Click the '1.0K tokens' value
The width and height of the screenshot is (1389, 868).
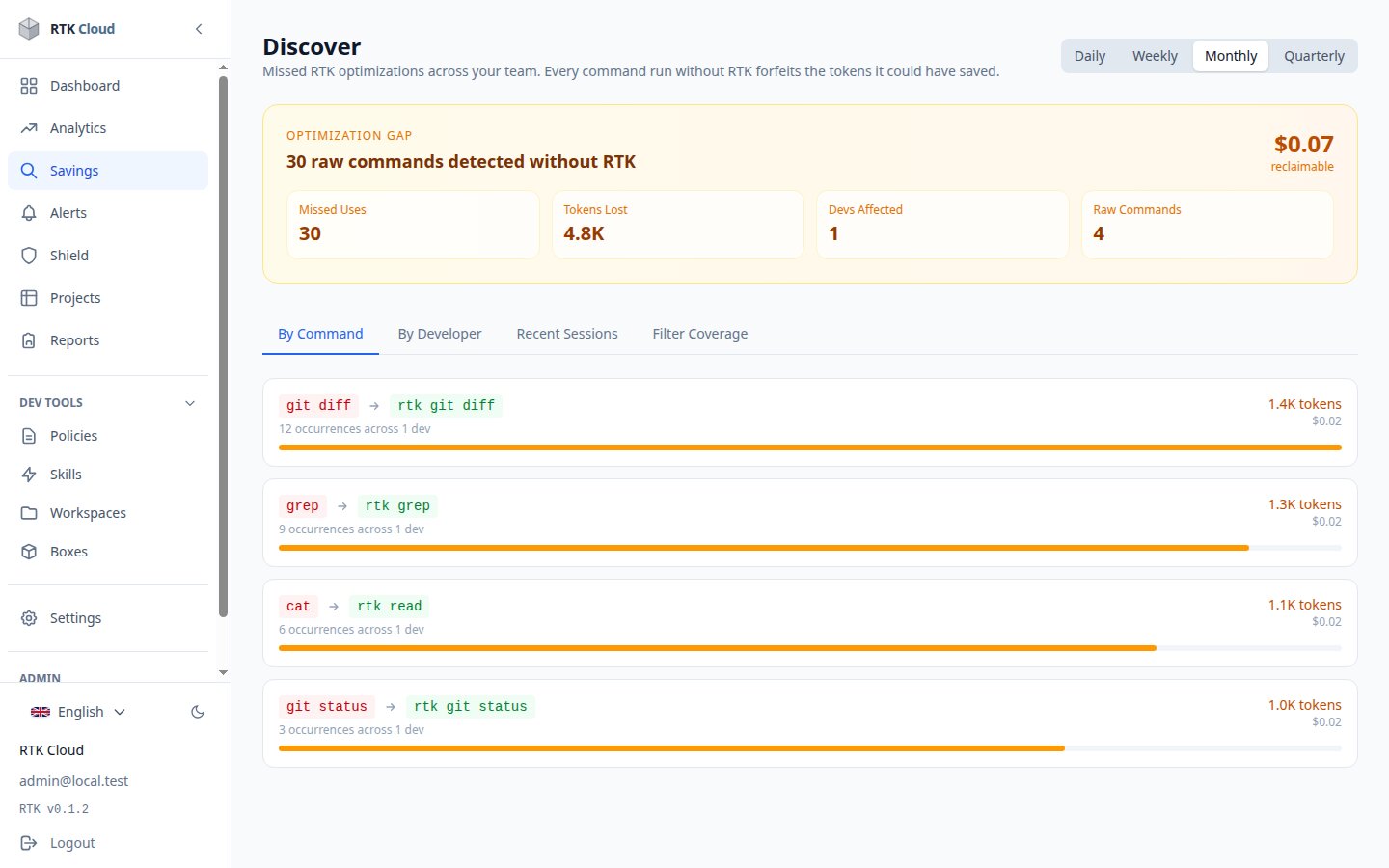point(1304,705)
